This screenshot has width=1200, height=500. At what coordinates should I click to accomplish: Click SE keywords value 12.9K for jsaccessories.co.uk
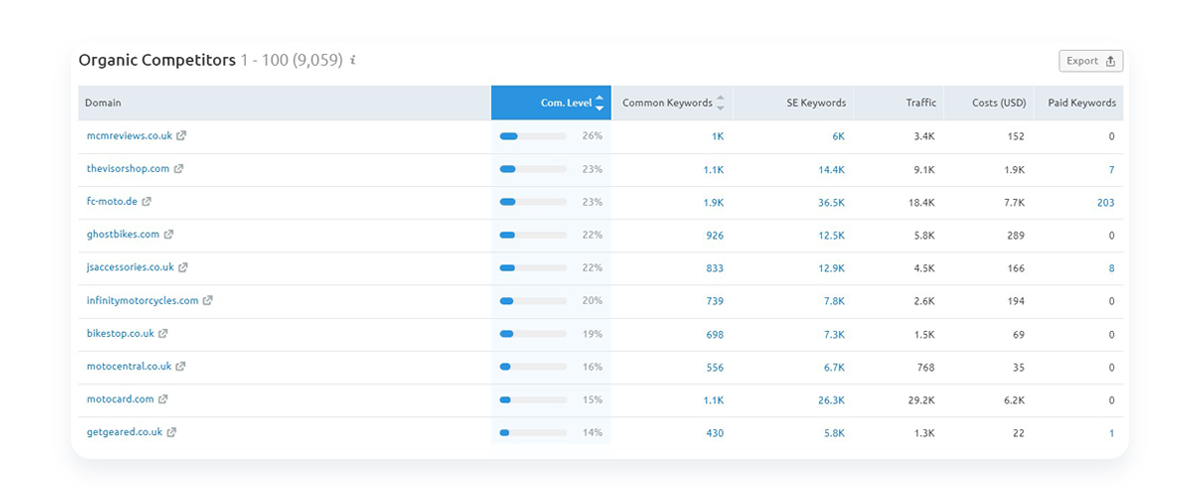click(832, 268)
